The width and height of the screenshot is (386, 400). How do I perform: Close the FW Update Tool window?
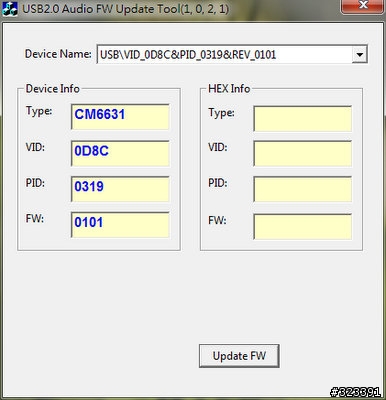(x=362, y=6)
